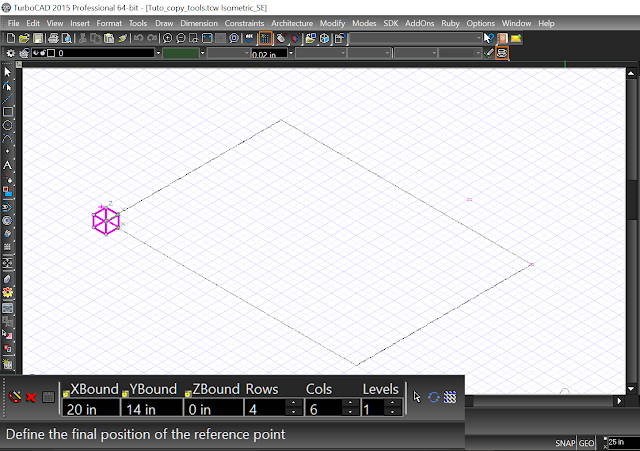Select the Text tool (A)
Screen dimensions: 640x451
point(7,165)
